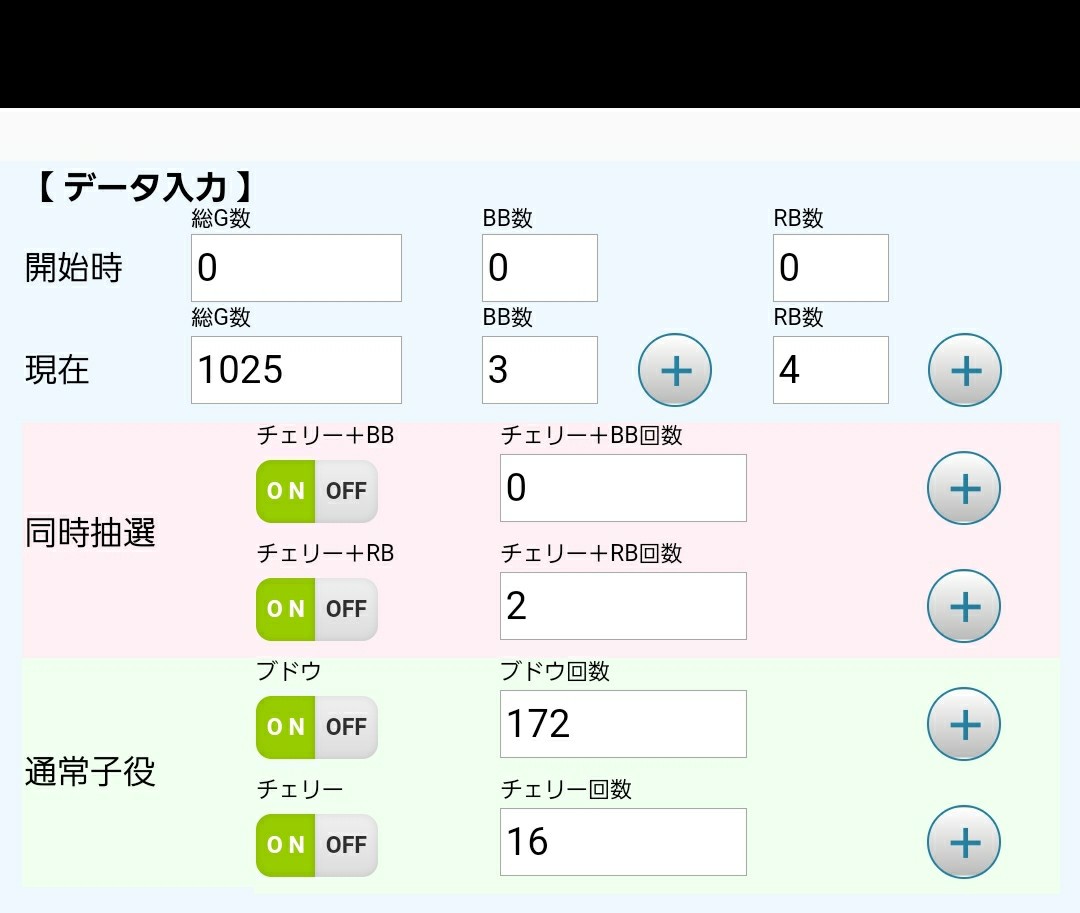Click the 開始時 BB数 input box
1080x913 pixels.
click(x=540, y=267)
